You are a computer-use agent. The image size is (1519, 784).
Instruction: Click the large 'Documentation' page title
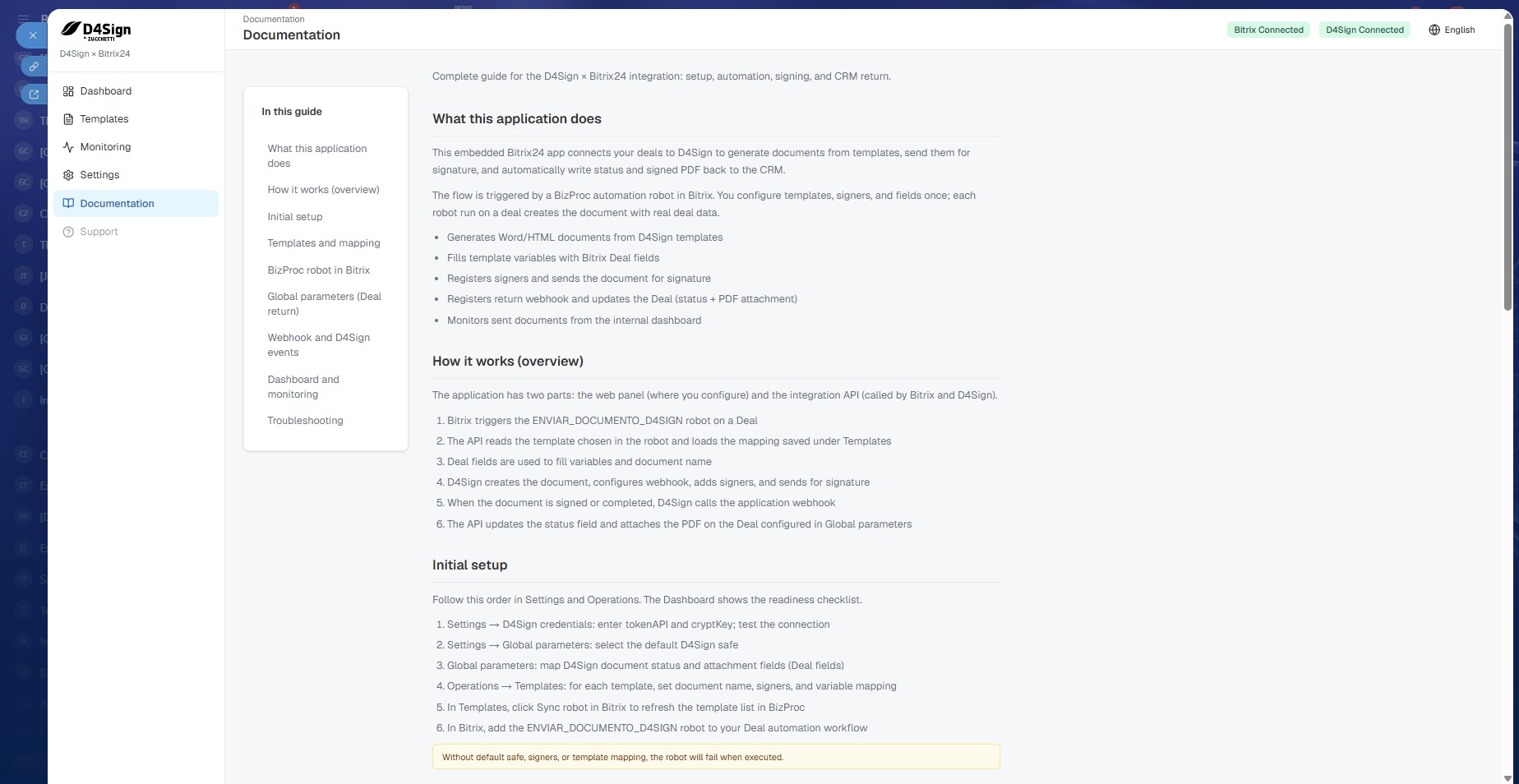(292, 35)
